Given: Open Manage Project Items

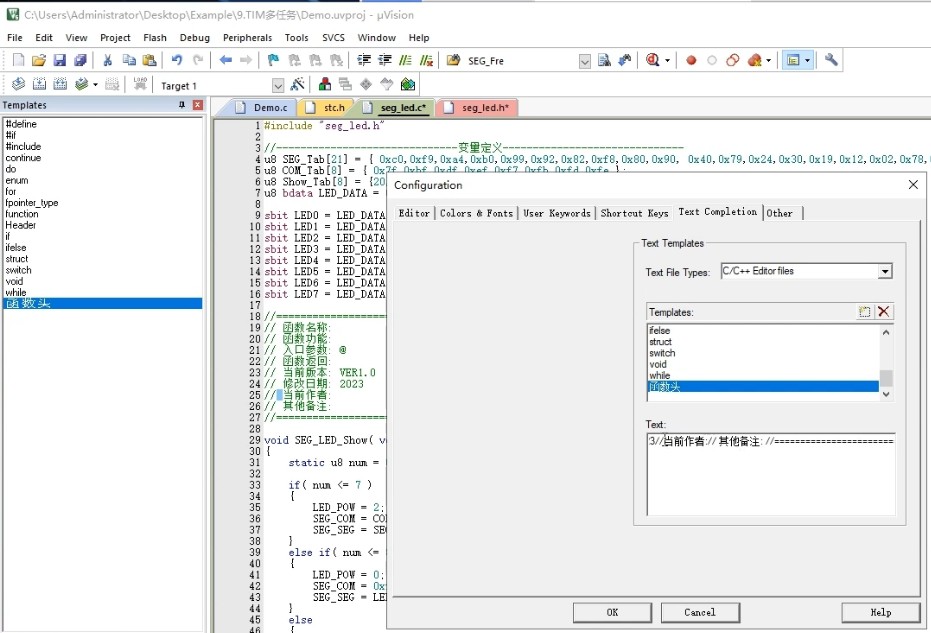Looking at the screenshot, I should tap(325, 84).
